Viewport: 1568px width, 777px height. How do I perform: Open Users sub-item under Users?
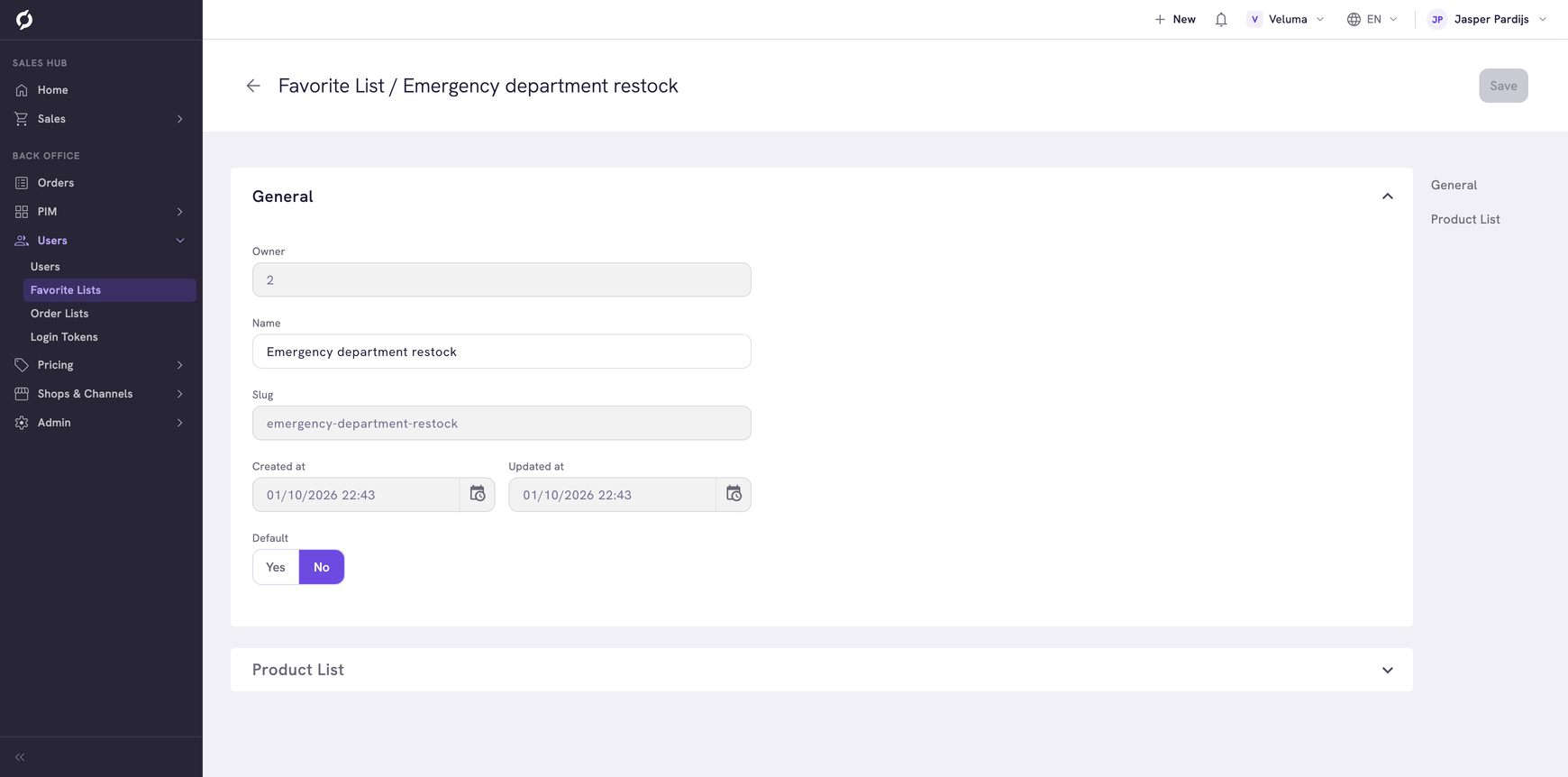point(45,267)
